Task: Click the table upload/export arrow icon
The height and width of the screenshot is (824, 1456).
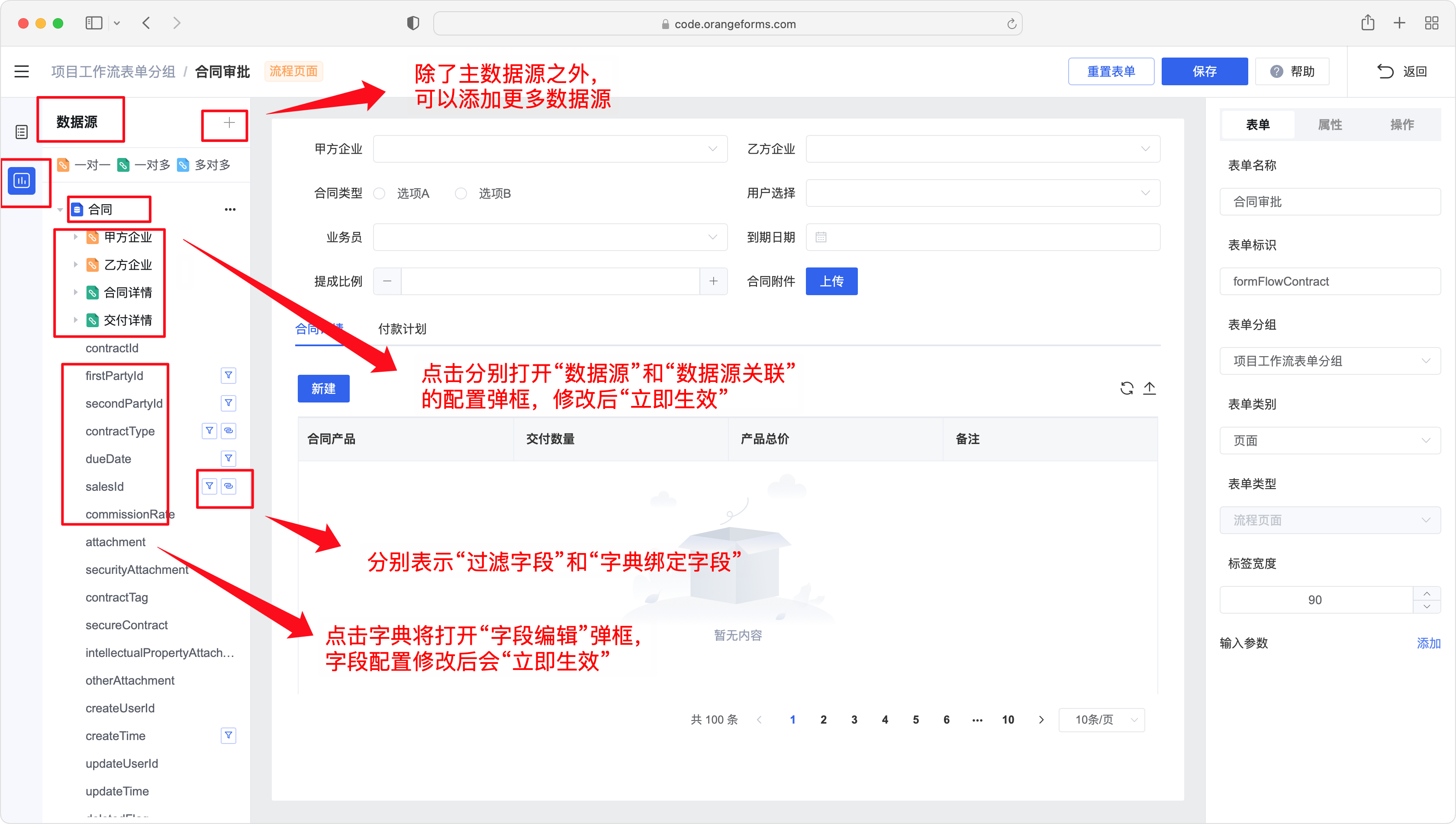Action: [x=1149, y=388]
